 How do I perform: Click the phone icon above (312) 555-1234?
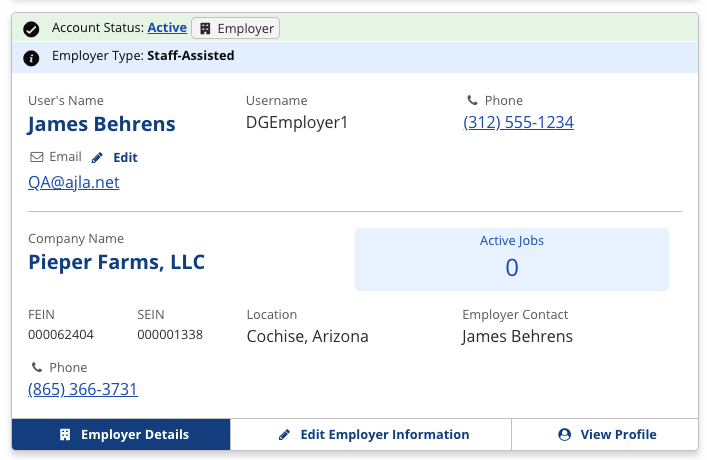(x=472, y=100)
